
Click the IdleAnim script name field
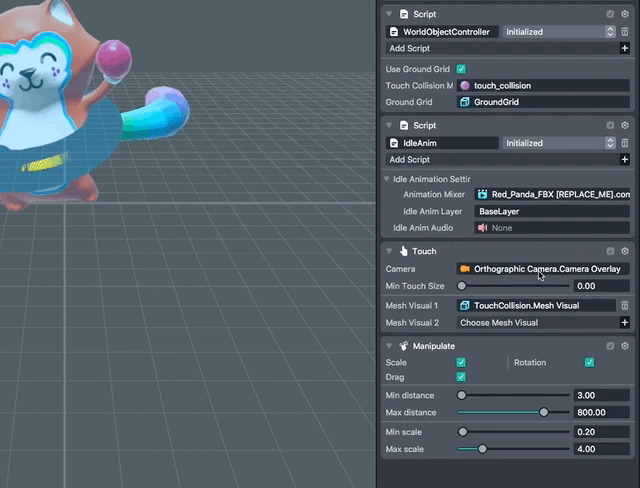442,143
